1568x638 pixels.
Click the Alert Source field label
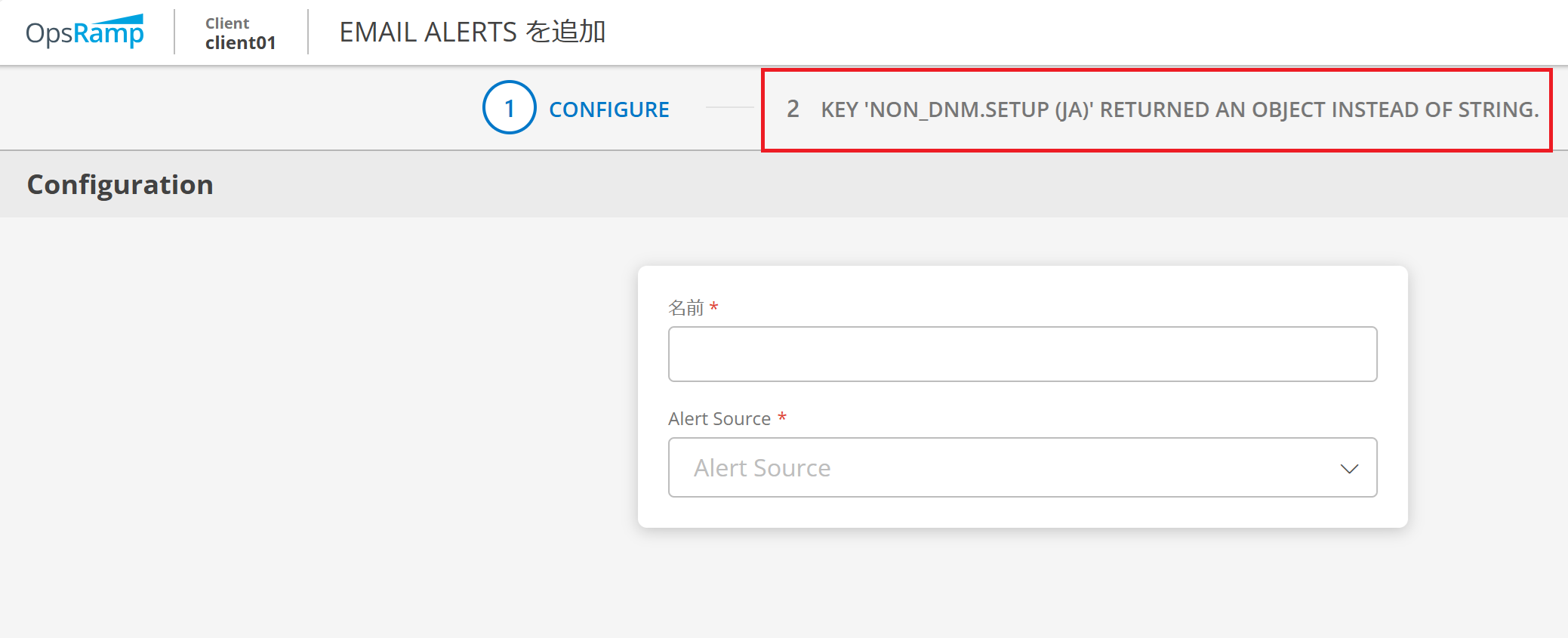(719, 419)
